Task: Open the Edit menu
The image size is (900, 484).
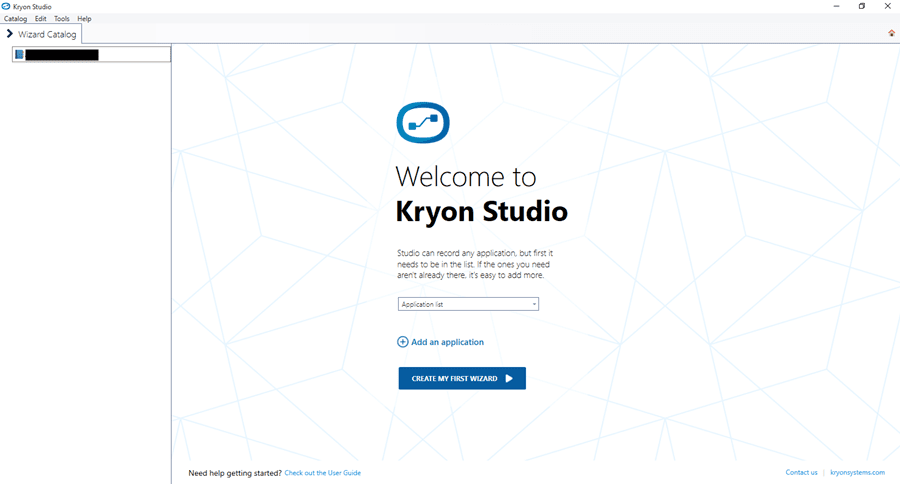Action: tap(40, 19)
